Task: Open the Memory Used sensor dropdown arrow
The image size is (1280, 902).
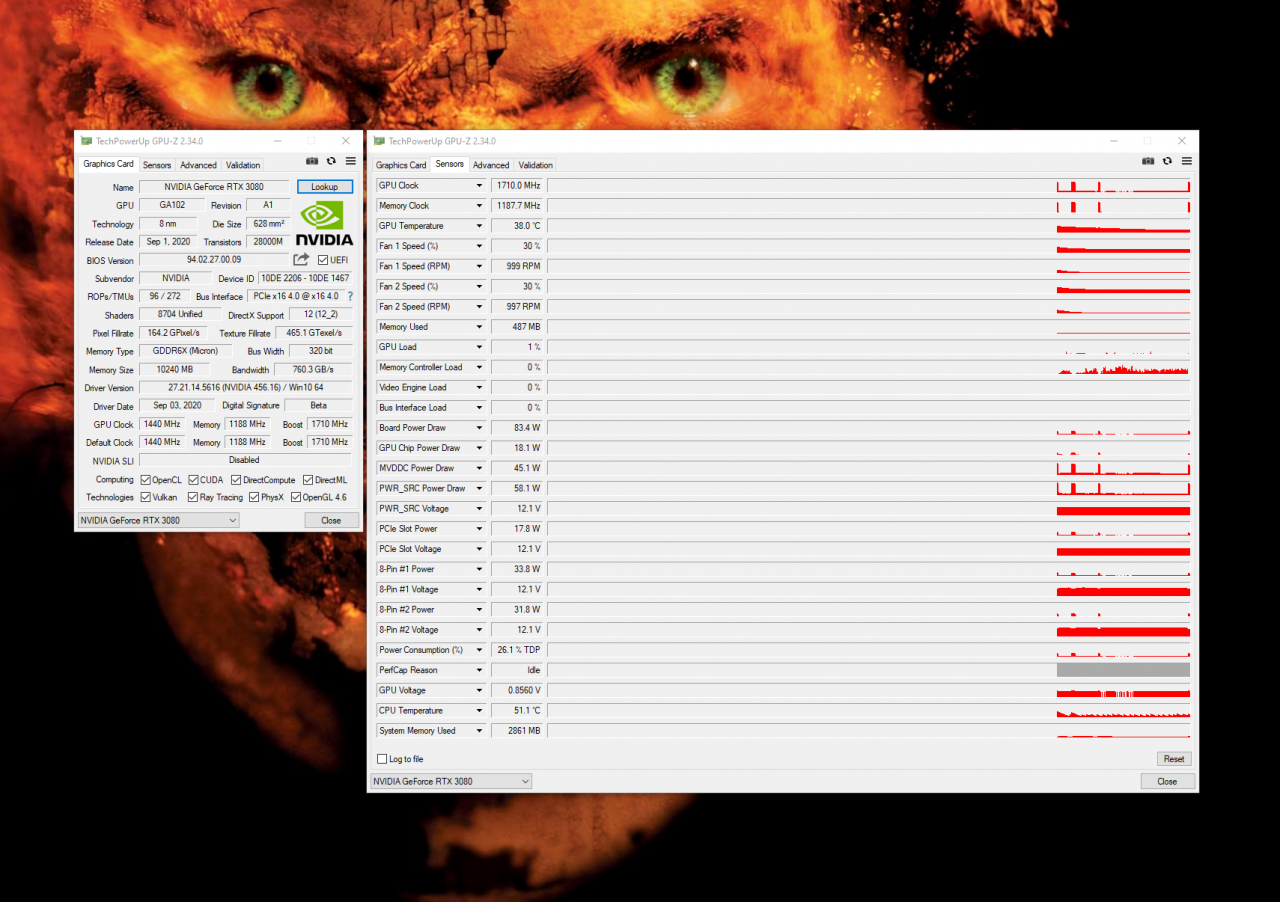Action: pyautogui.click(x=479, y=327)
